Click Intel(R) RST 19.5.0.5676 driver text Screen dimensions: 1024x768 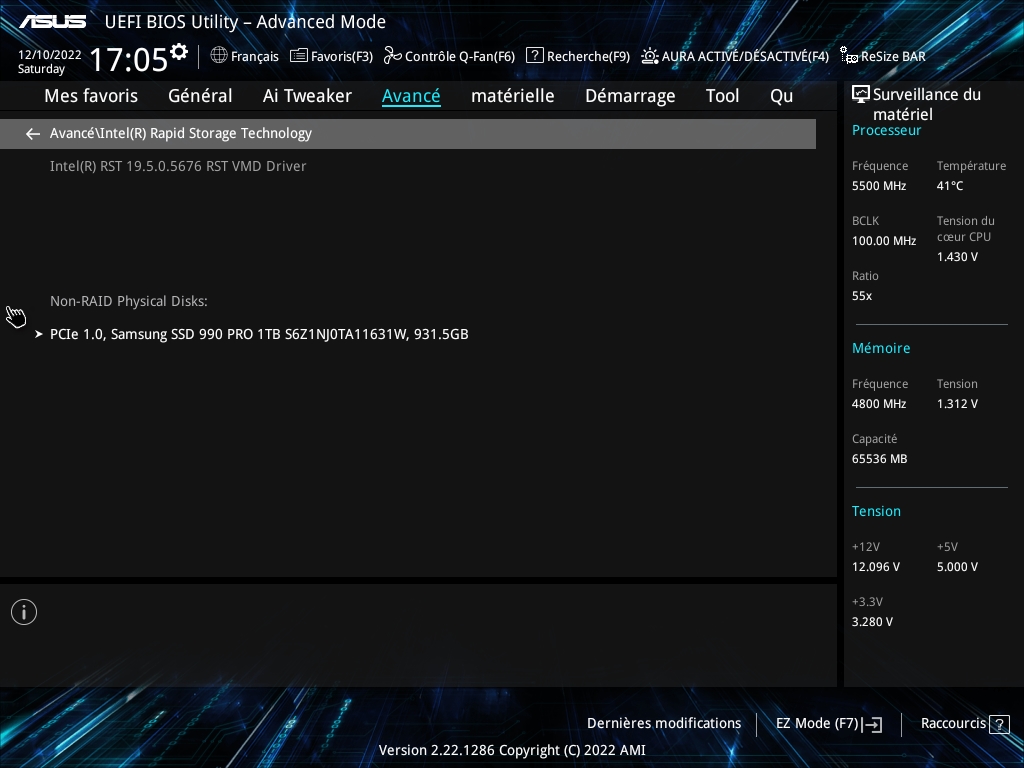coord(178,167)
